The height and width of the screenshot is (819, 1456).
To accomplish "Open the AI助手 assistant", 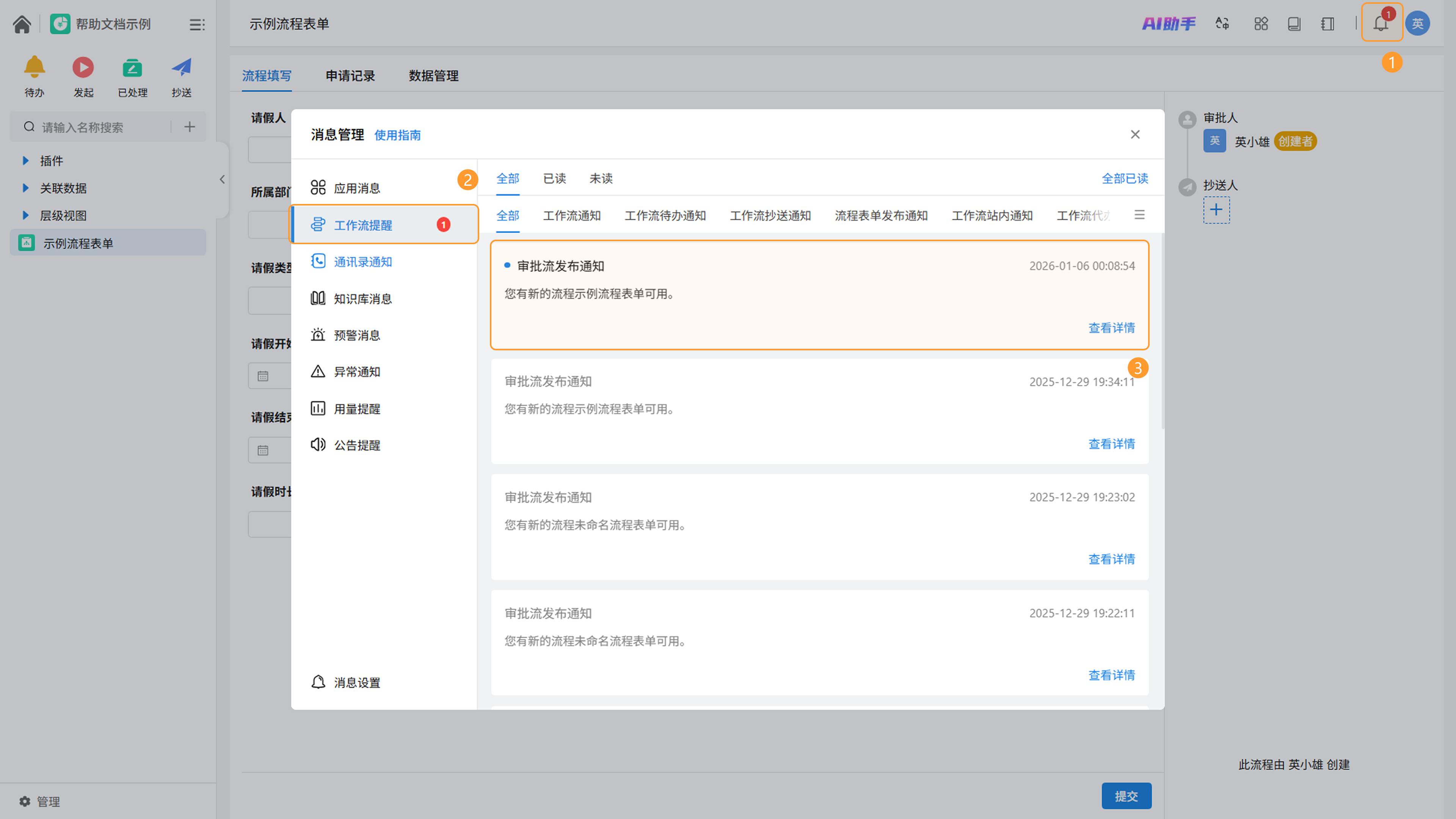I will tap(1168, 24).
